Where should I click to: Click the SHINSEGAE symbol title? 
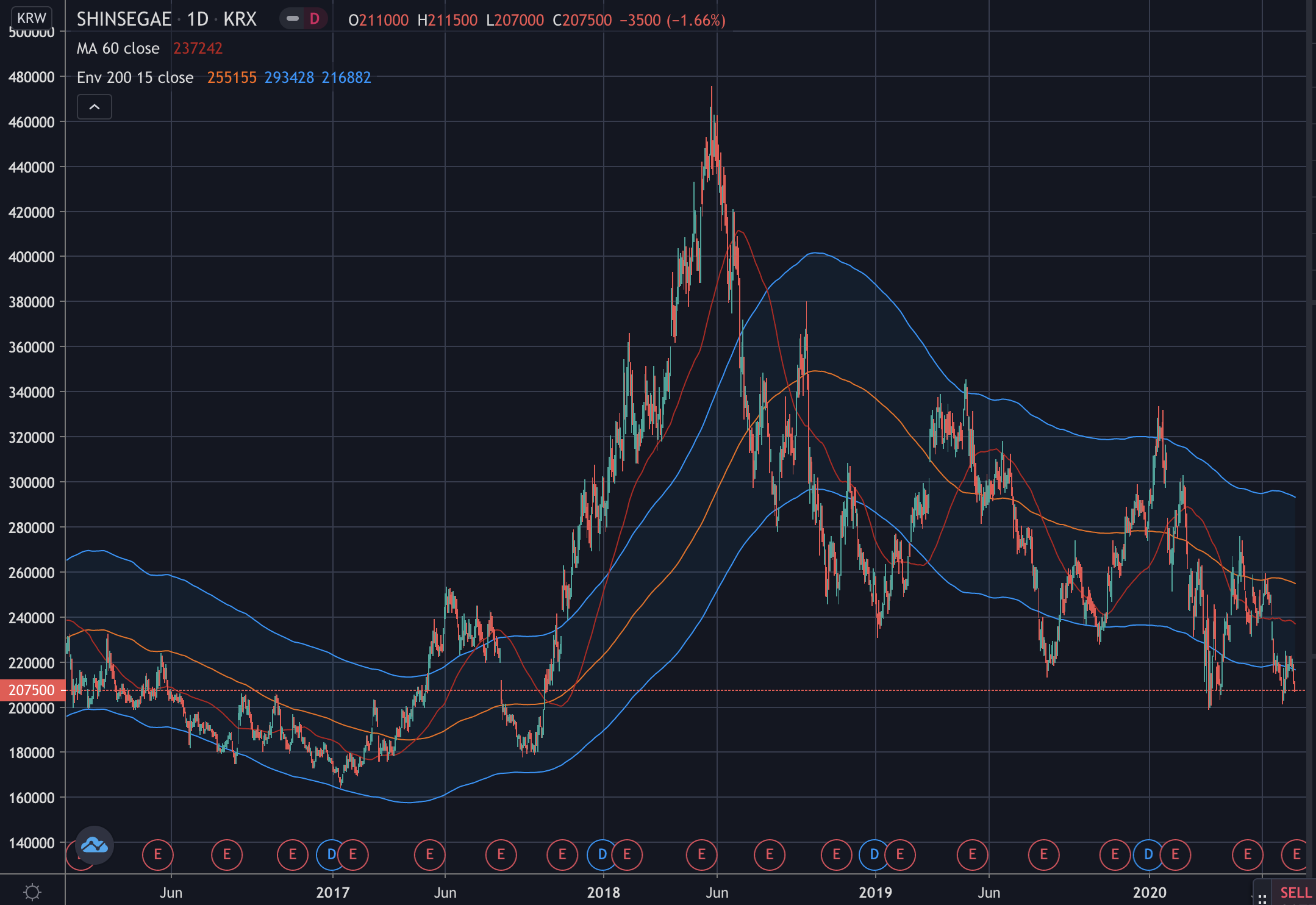point(124,19)
